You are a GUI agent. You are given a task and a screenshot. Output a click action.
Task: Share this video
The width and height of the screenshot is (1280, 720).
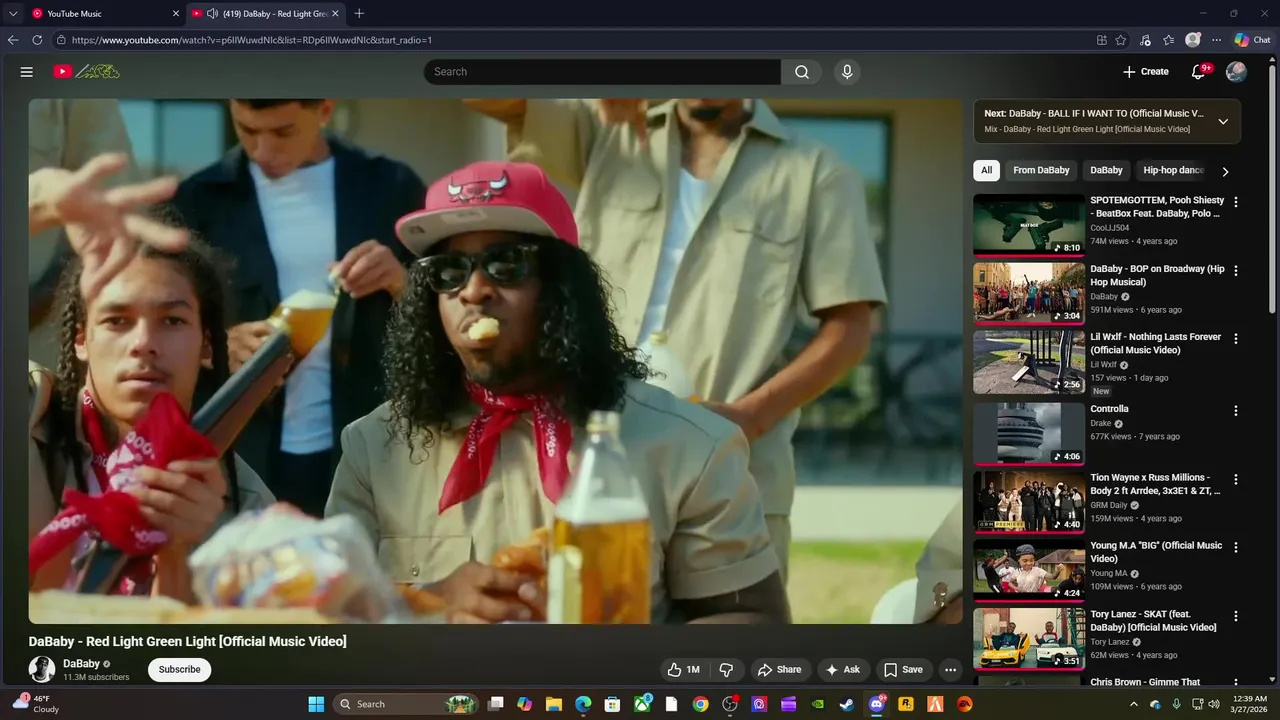pos(779,670)
